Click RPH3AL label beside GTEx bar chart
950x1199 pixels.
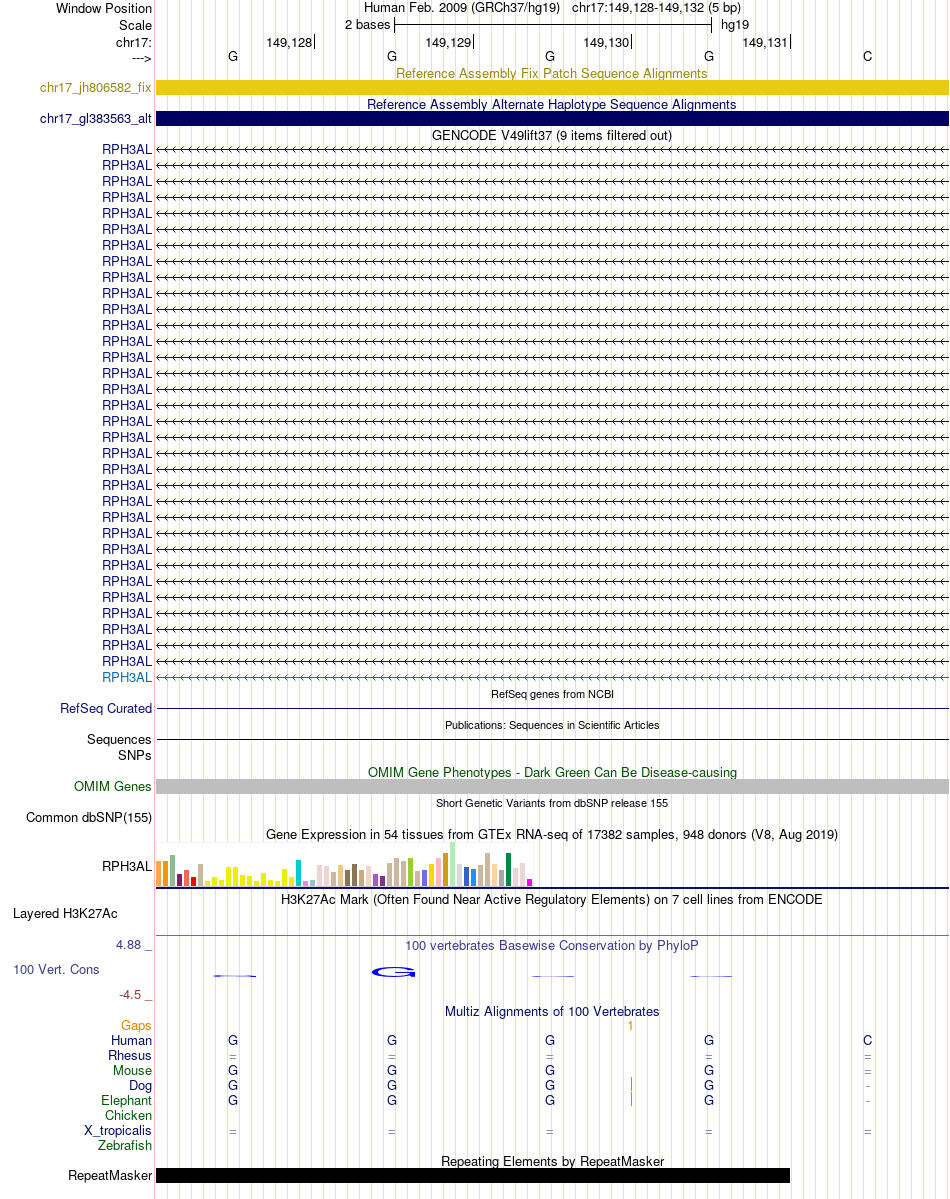coord(127,866)
